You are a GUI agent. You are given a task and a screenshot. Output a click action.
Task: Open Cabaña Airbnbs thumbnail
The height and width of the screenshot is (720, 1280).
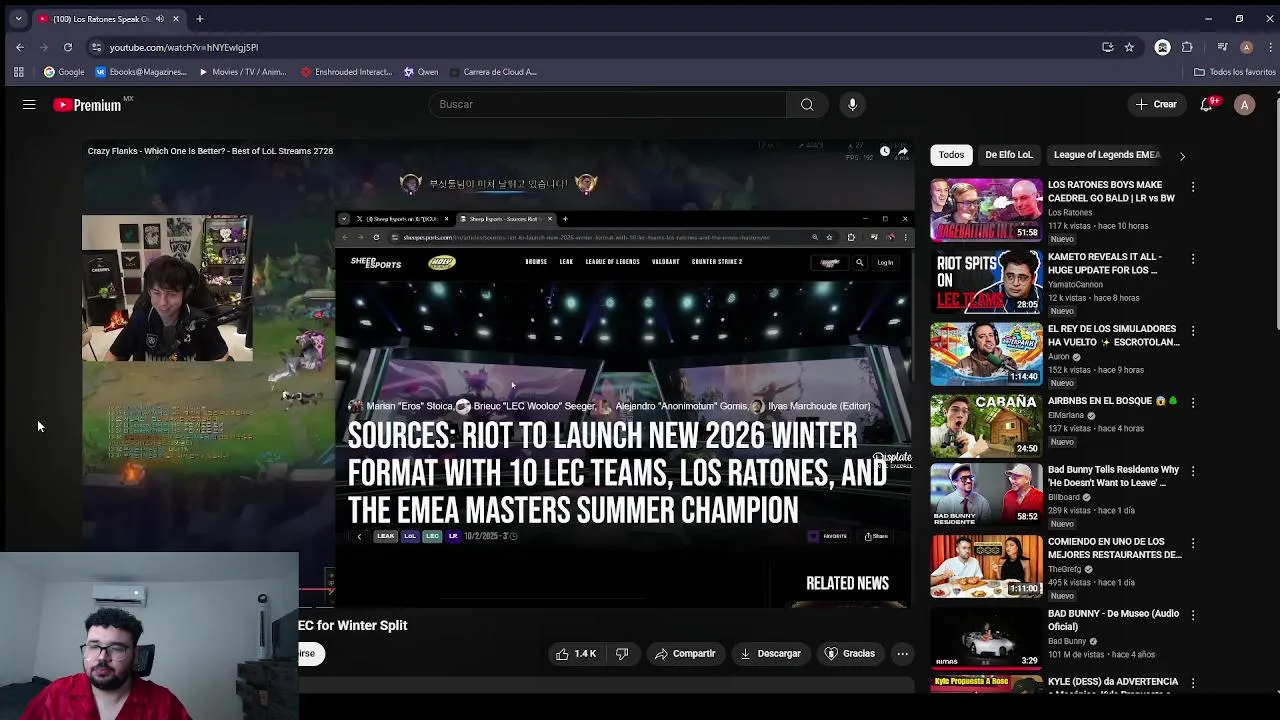pyautogui.click(x=986, y=426)
